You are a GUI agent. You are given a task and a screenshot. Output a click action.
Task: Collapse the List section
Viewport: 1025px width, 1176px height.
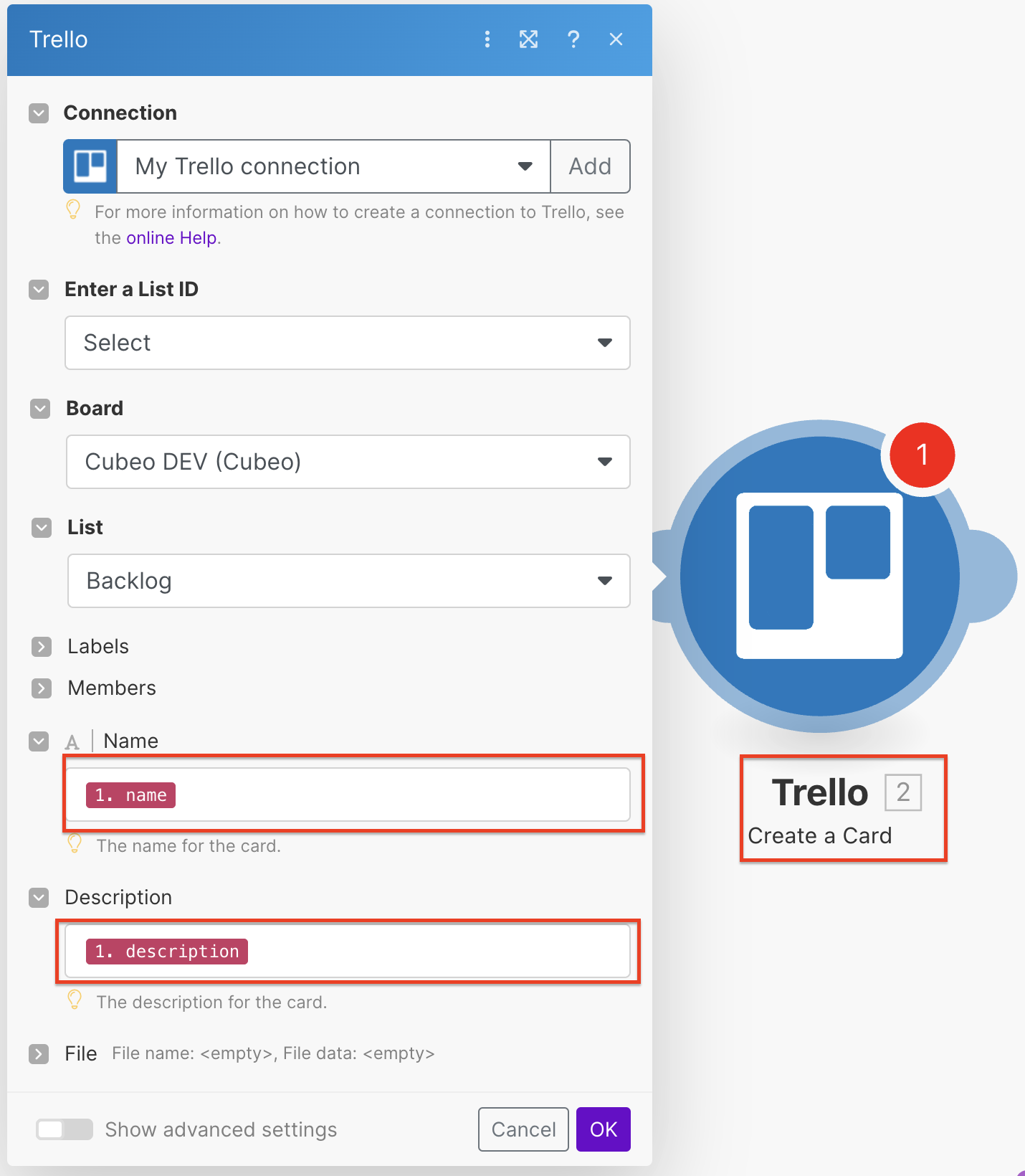coord(42,528)
